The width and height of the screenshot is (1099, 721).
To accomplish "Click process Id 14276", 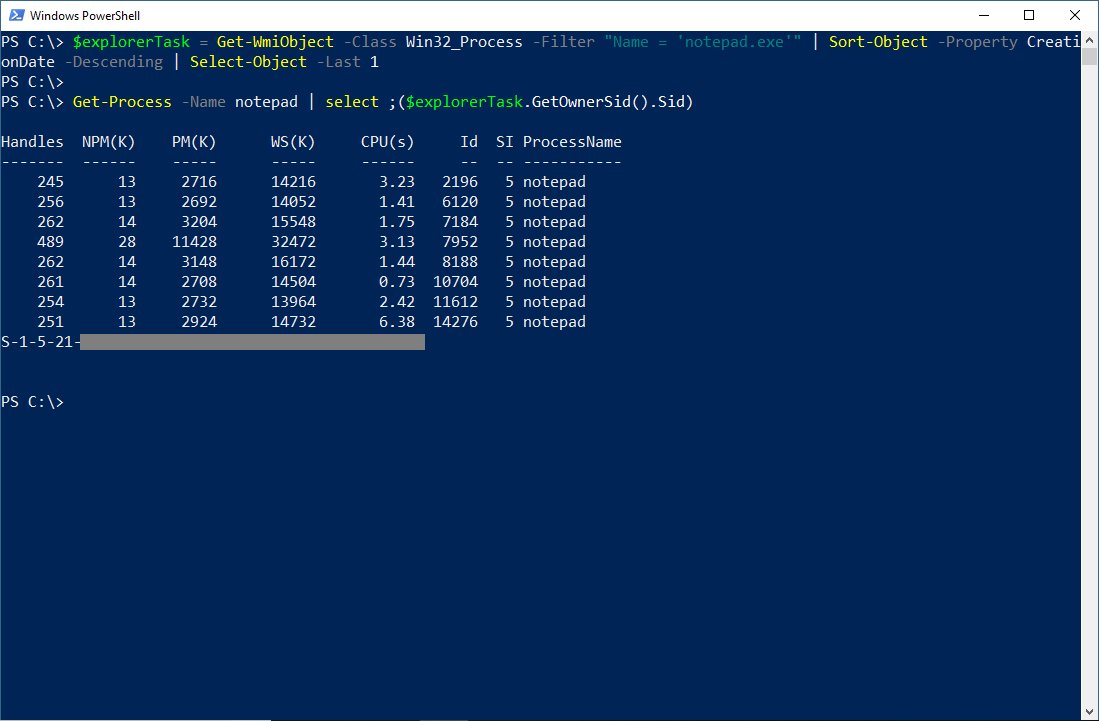I will pos(456,322).
